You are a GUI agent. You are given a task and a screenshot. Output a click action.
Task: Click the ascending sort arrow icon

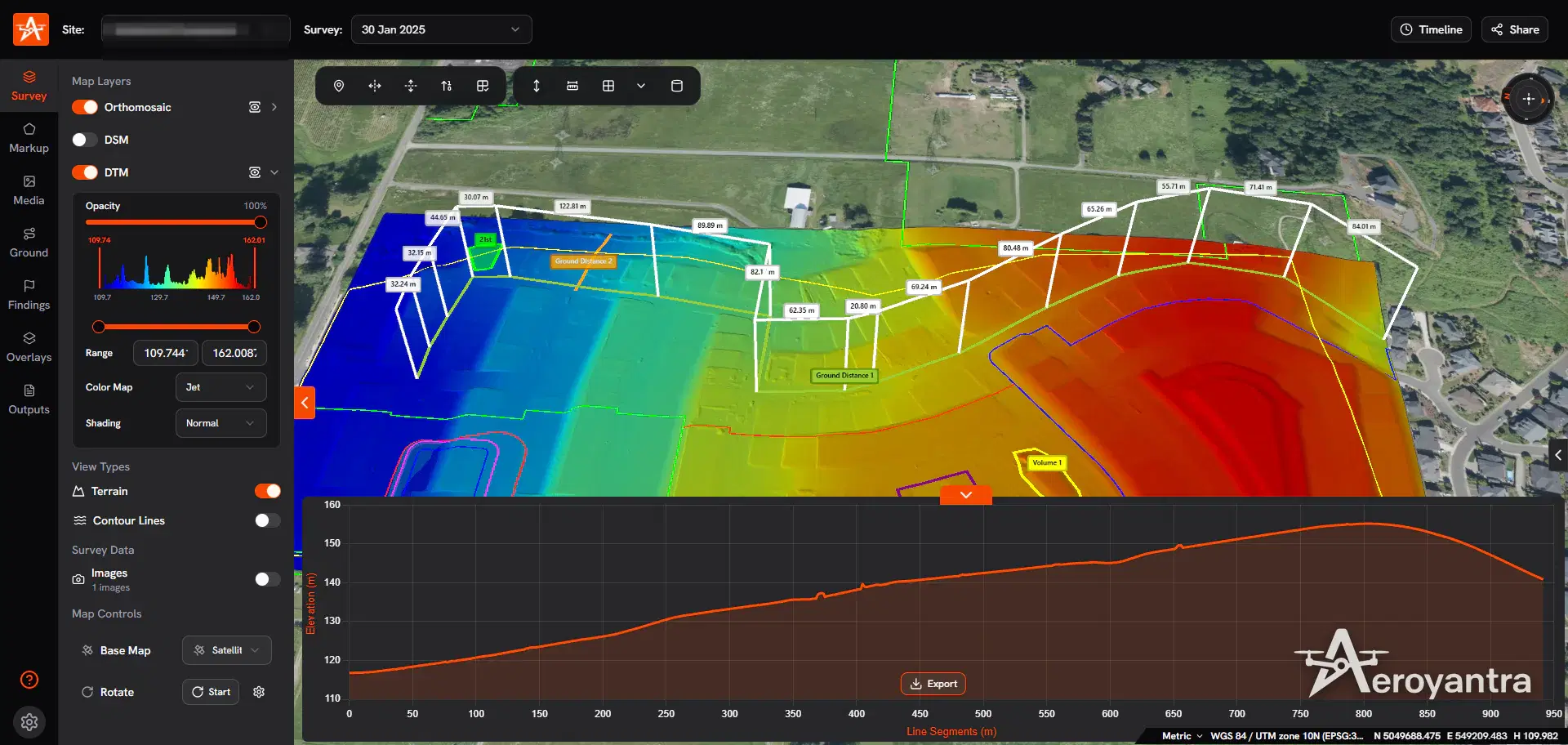coord(447,86)
